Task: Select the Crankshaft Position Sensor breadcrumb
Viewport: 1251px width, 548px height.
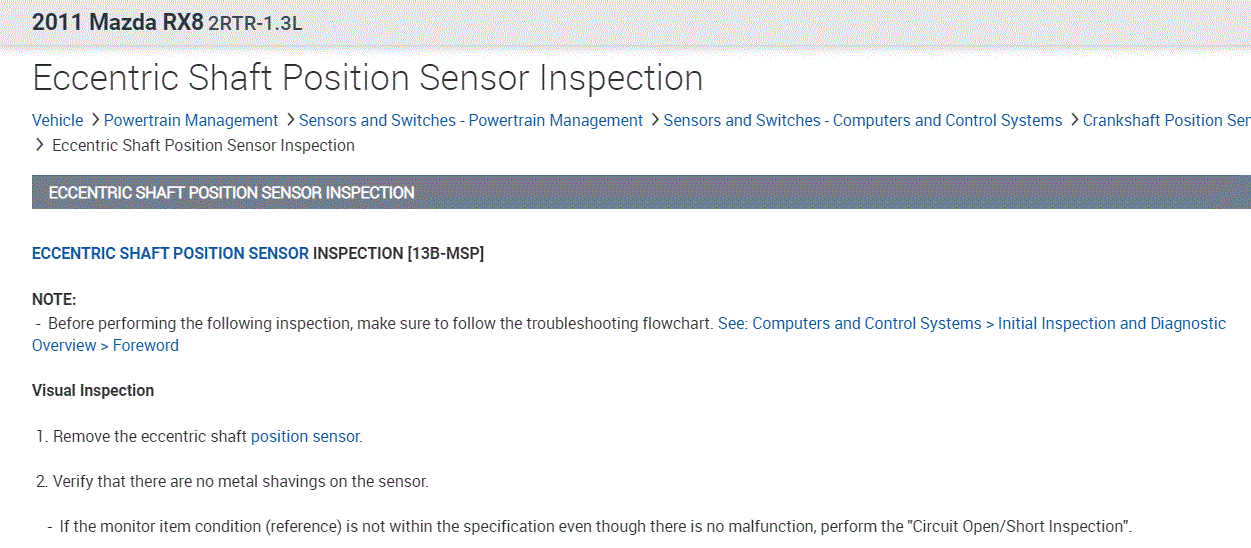Action: [x=1166, y=120]
